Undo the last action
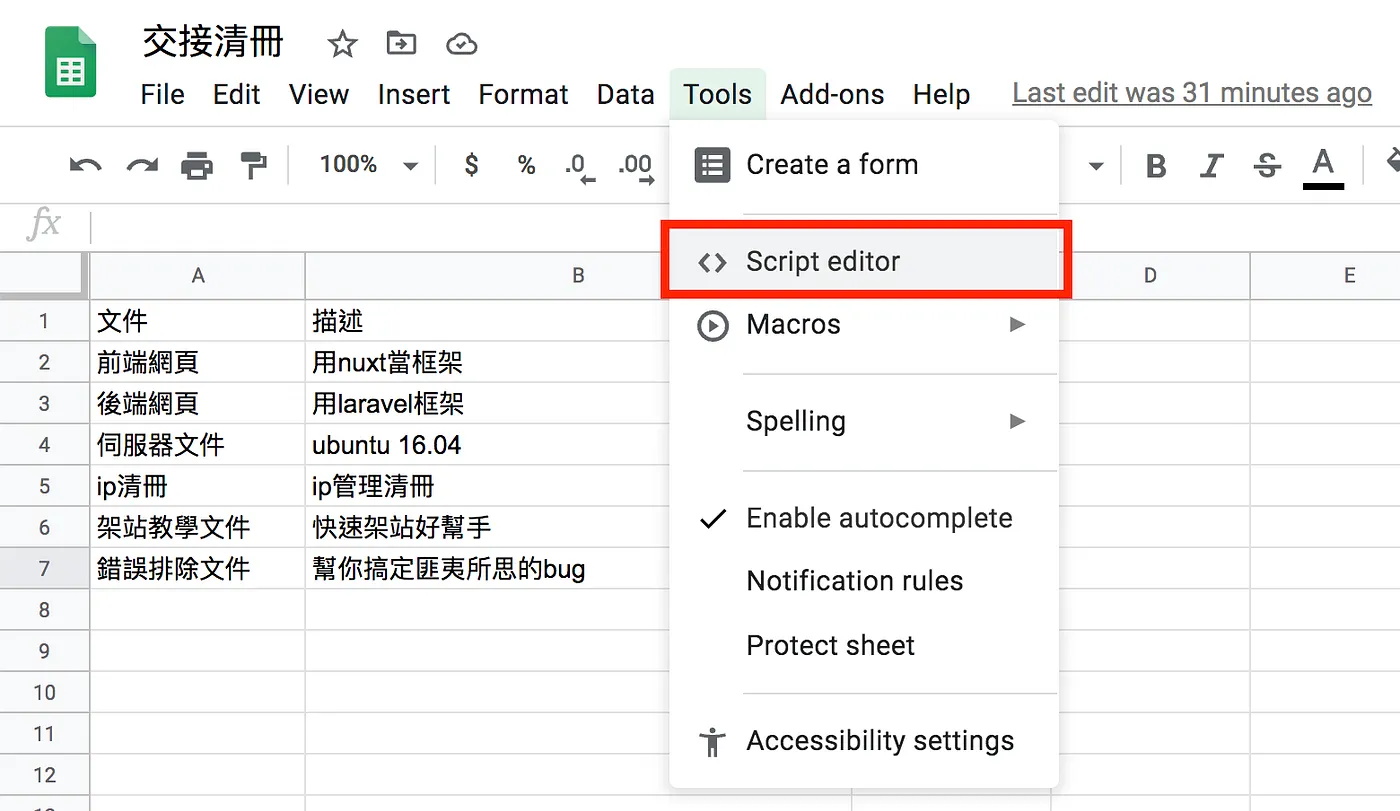Screen dimensions: 1400x811 tap(85, 165)
